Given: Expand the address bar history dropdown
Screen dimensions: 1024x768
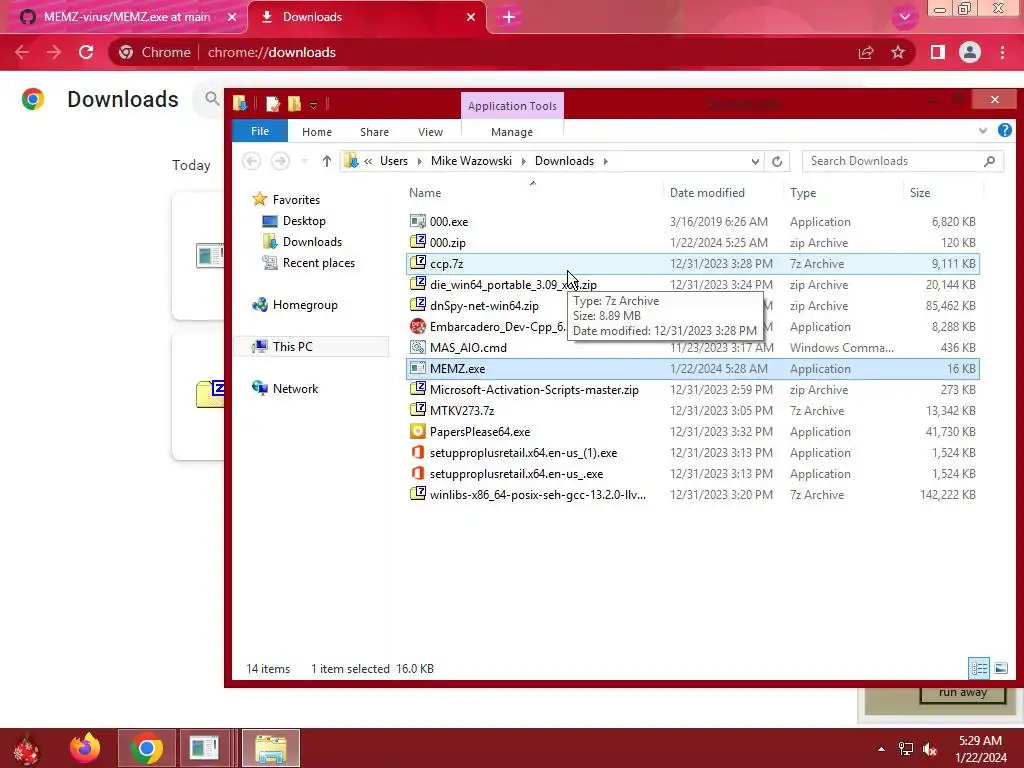Looking at the screenshot, I should [755, 161].
